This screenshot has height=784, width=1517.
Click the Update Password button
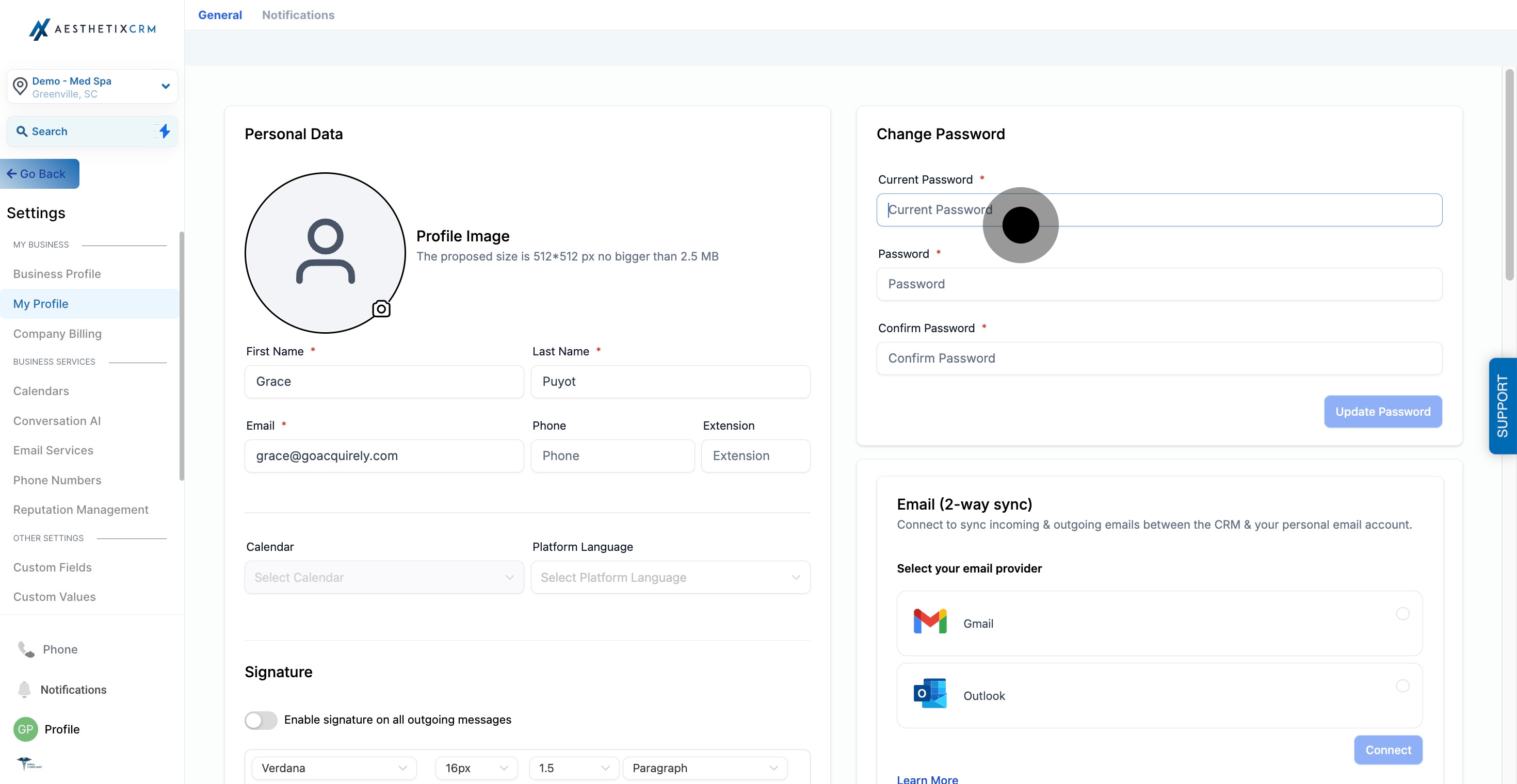[x=1383, y=412]
